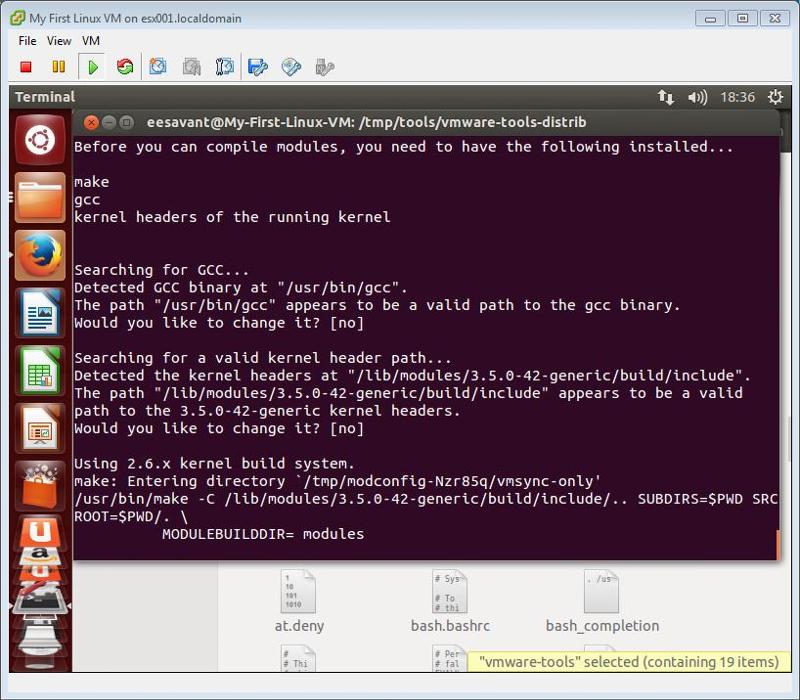
Task: Take a snapshot of the VM
Action: point(158,67)
